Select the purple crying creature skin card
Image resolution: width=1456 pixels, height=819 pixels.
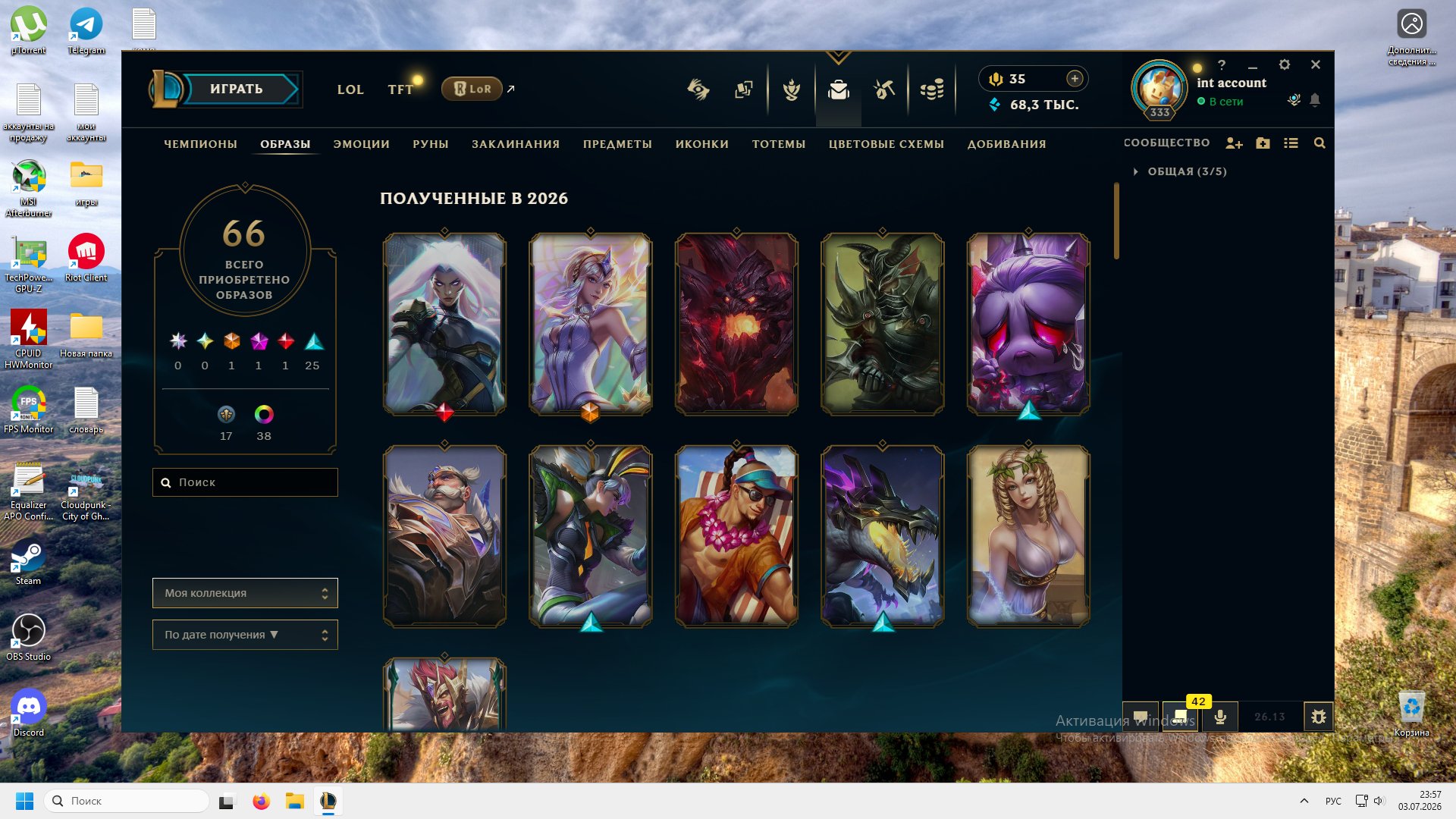1028,324
